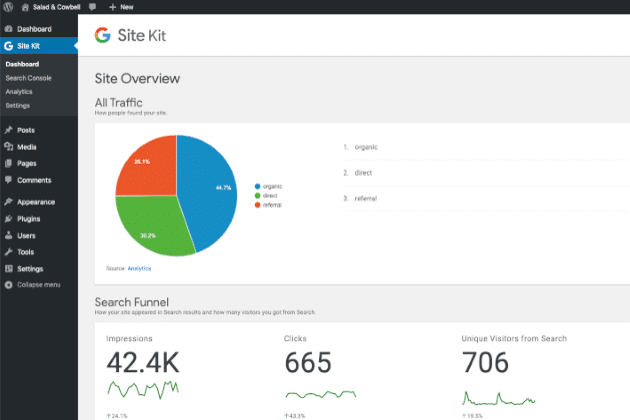The image size is (630, 420).
Task: Click the Tools wrench icon
Action: [x=8, y=252]
